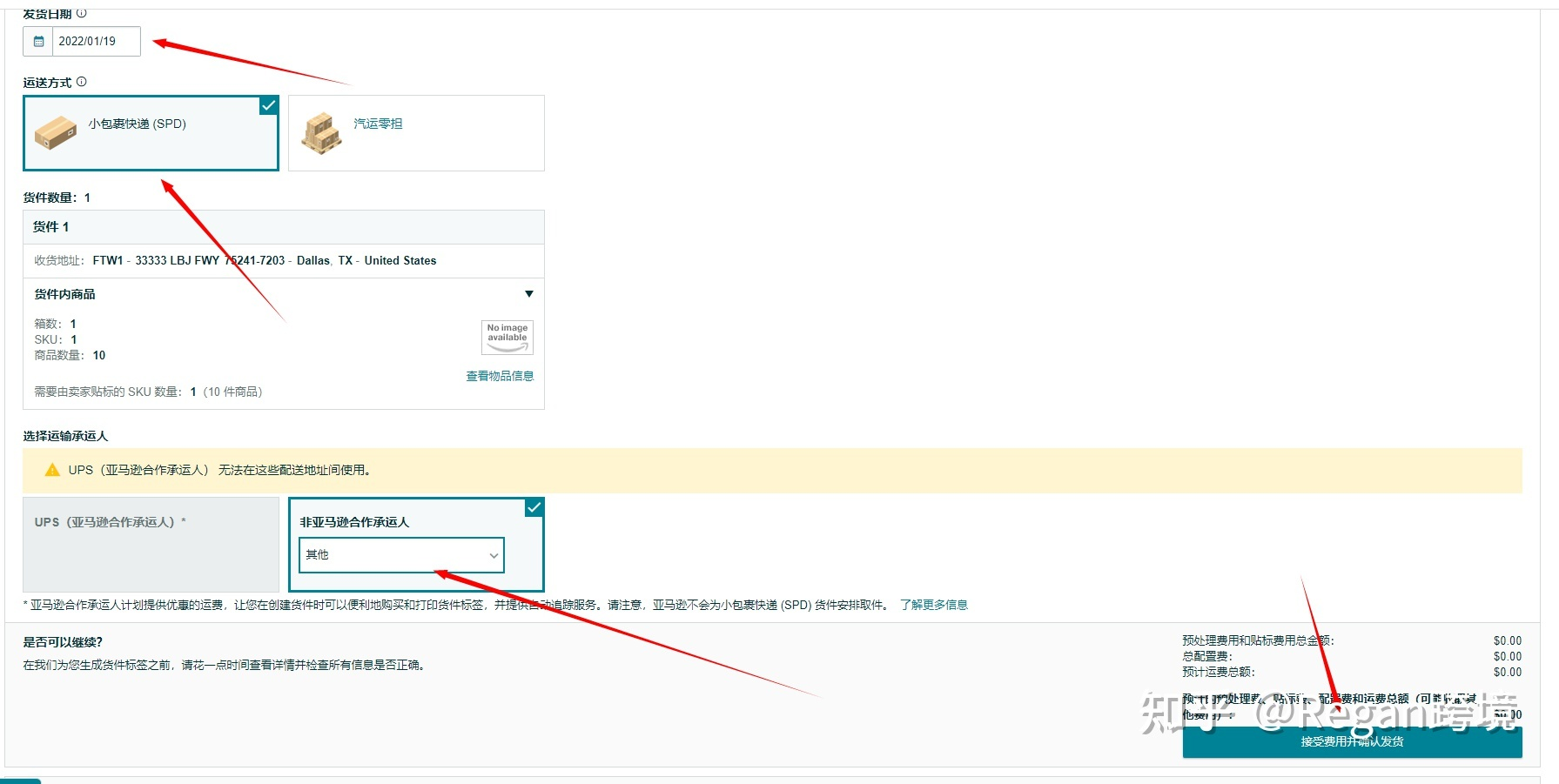
Task: Open the 查看物品信息 link
Action: coord(500,376)
